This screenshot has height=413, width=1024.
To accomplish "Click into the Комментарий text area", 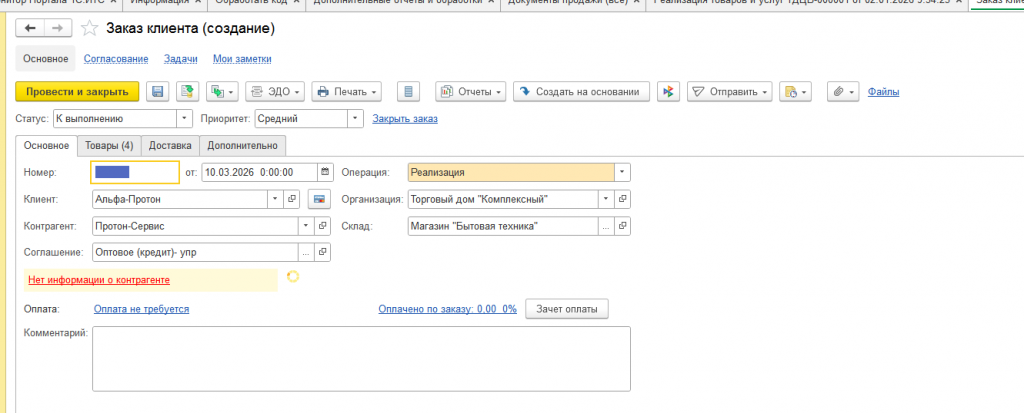I will 360,359.
